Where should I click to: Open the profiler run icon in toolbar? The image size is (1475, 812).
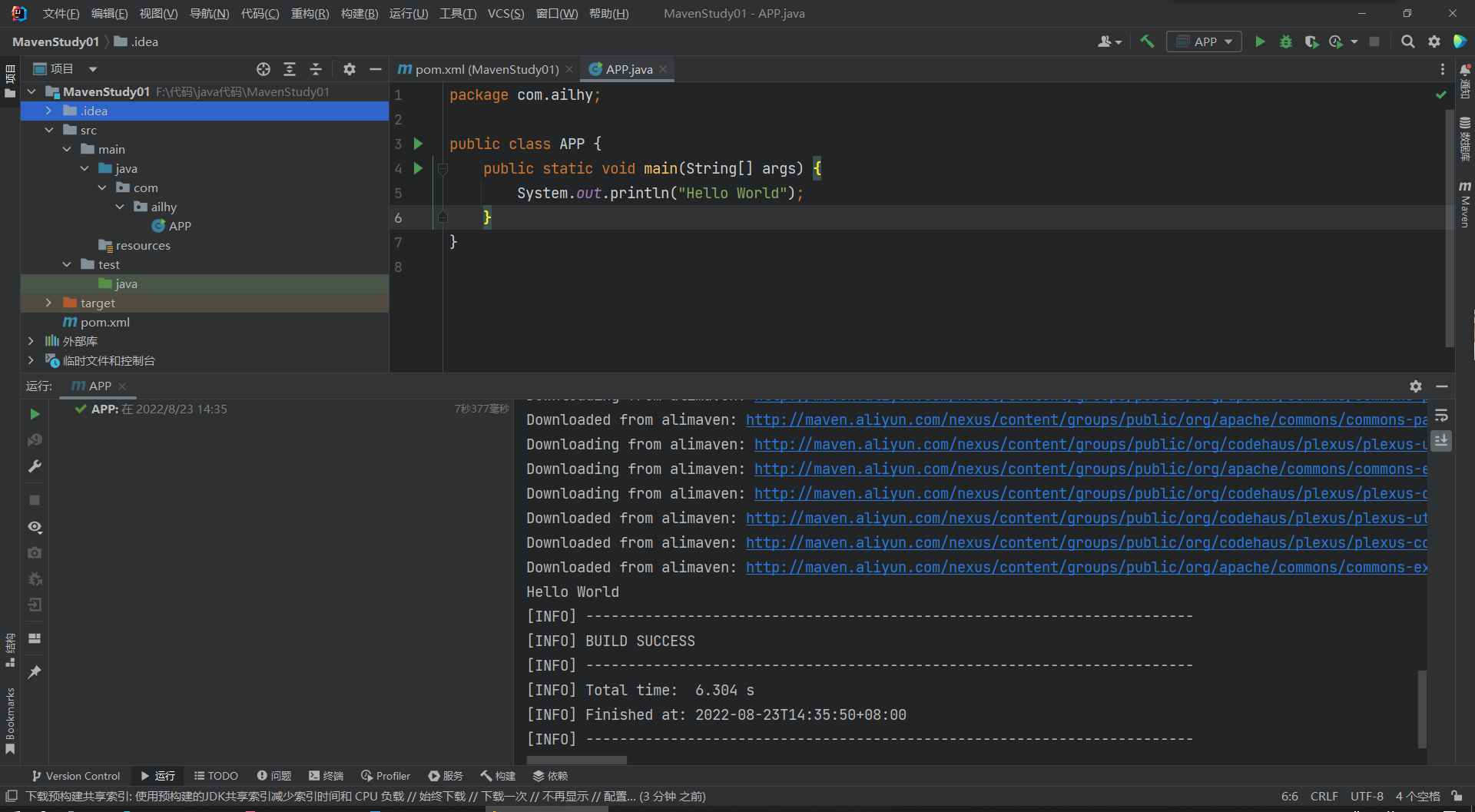click(1336, 41)
